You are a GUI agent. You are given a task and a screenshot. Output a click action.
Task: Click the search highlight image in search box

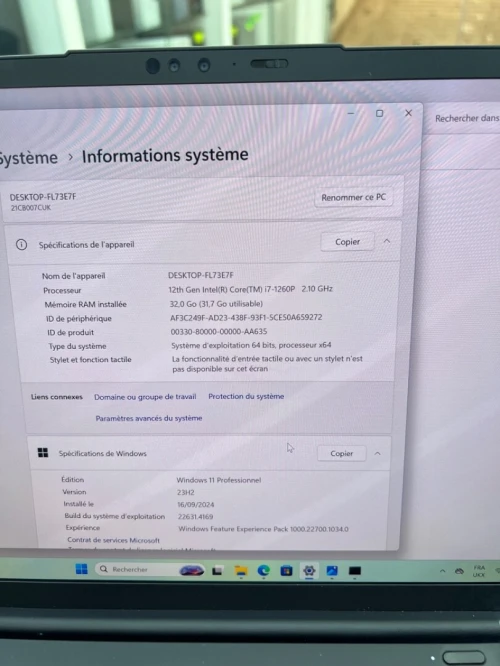coord(191,570)
